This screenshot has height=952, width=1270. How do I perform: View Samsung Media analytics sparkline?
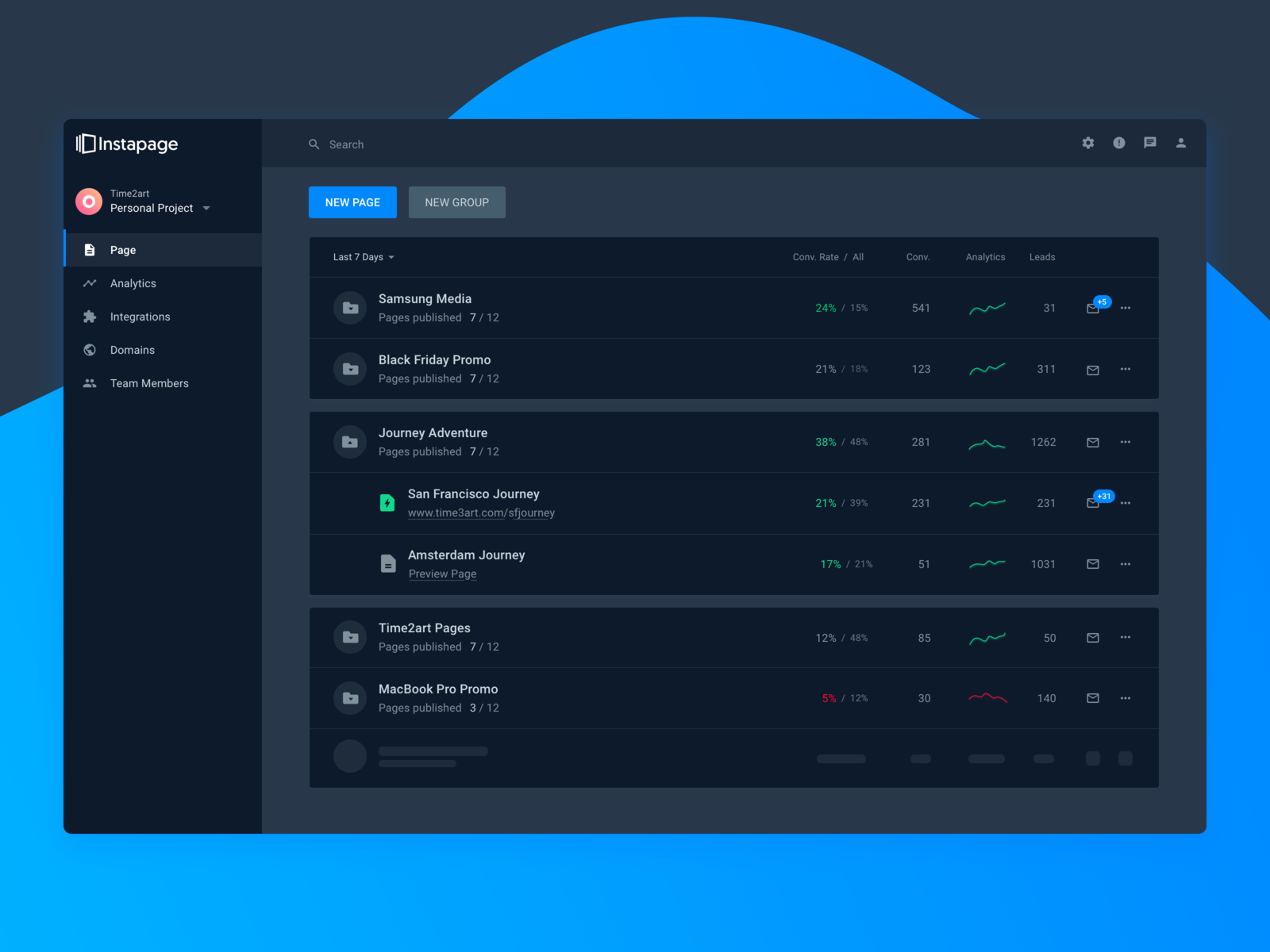click(x=987, y=308)
